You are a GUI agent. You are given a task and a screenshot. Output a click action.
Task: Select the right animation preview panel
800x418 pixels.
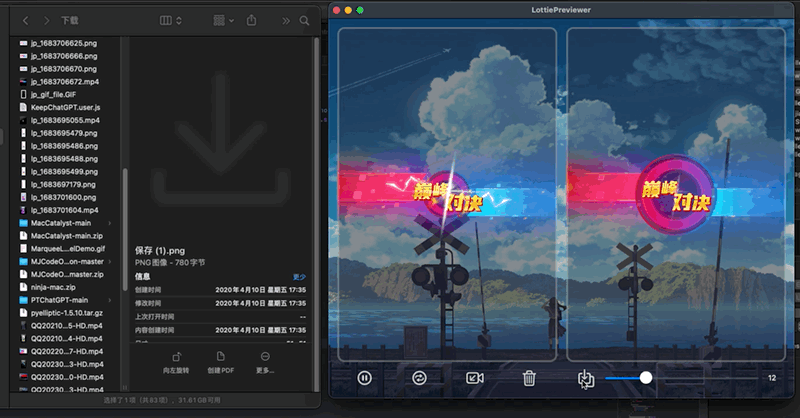[x=676, y=194]
